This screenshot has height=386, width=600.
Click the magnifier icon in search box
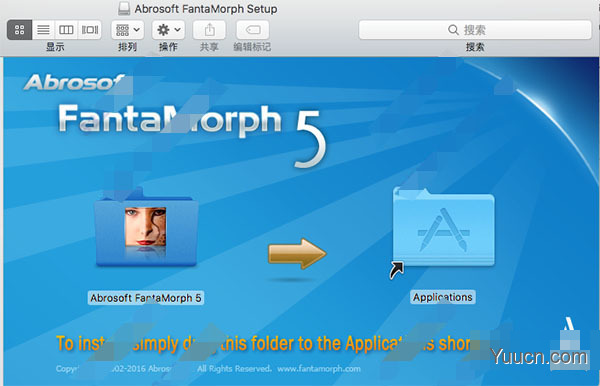(453, 30)
